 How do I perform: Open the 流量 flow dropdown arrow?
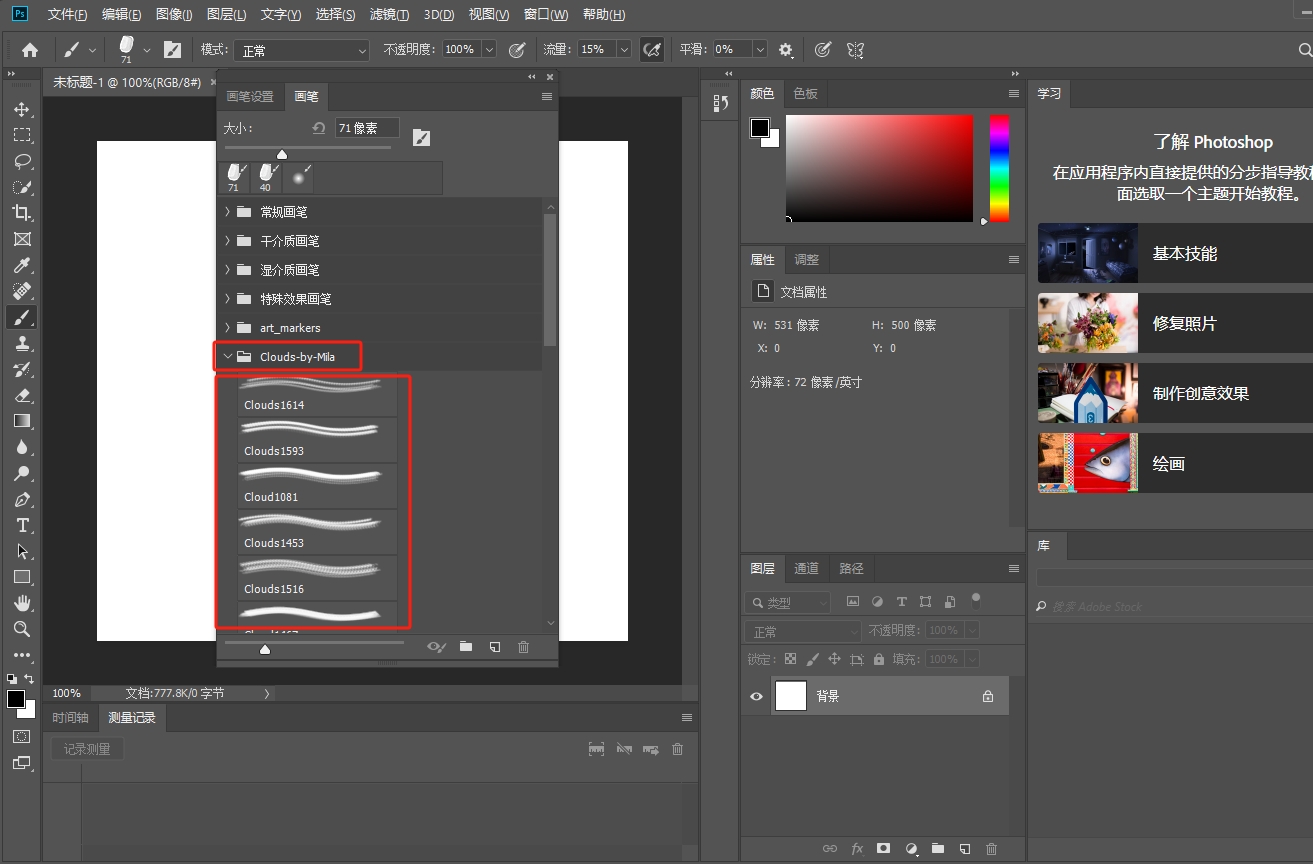point(624,49)
